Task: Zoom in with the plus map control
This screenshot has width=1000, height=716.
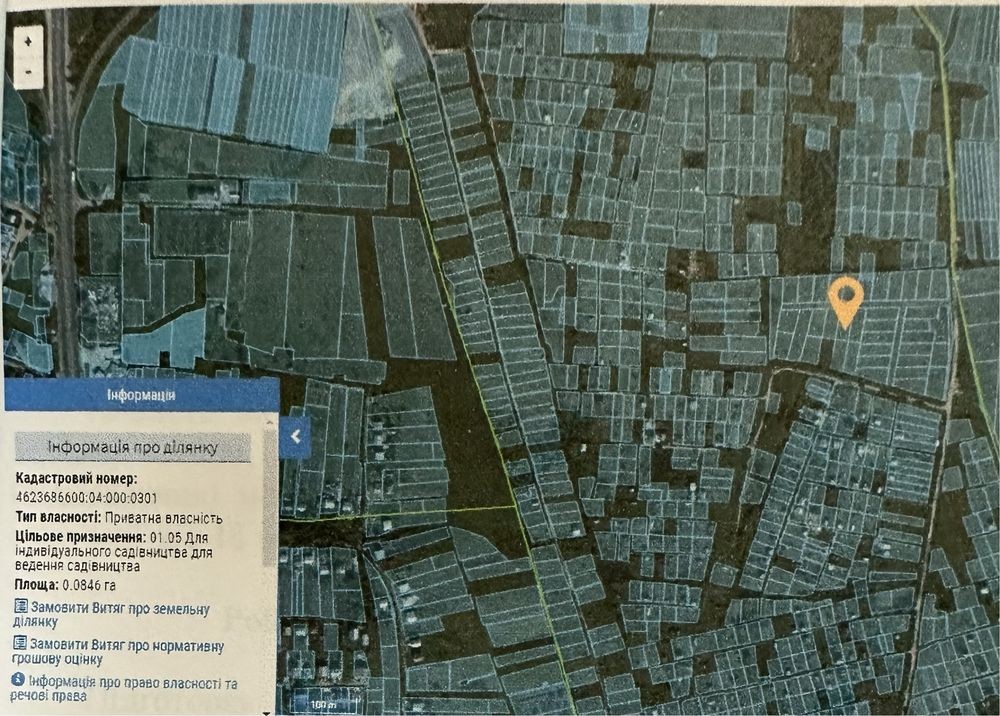Action: pyautogui.click(x=28, y=42)
